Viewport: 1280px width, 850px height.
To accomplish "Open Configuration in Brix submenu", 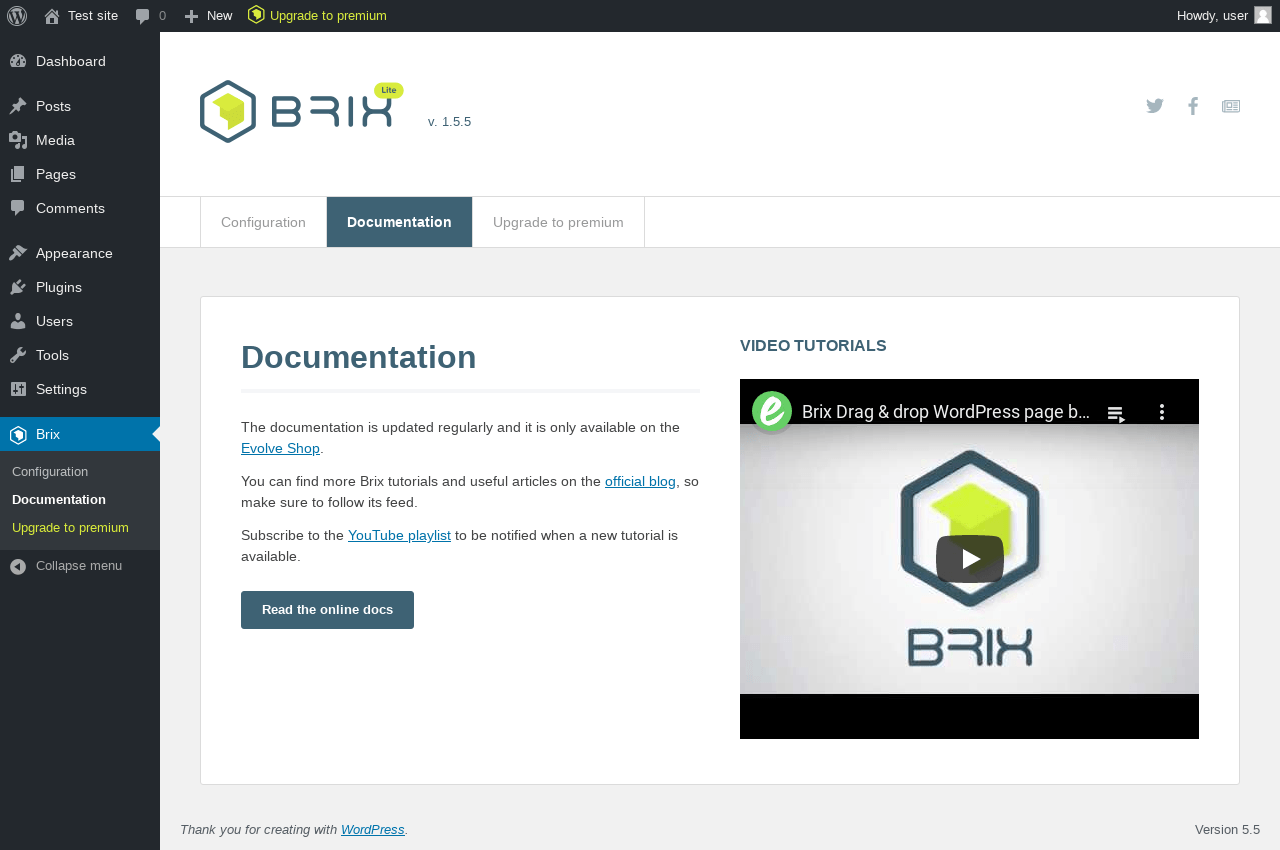I will 50,471.
